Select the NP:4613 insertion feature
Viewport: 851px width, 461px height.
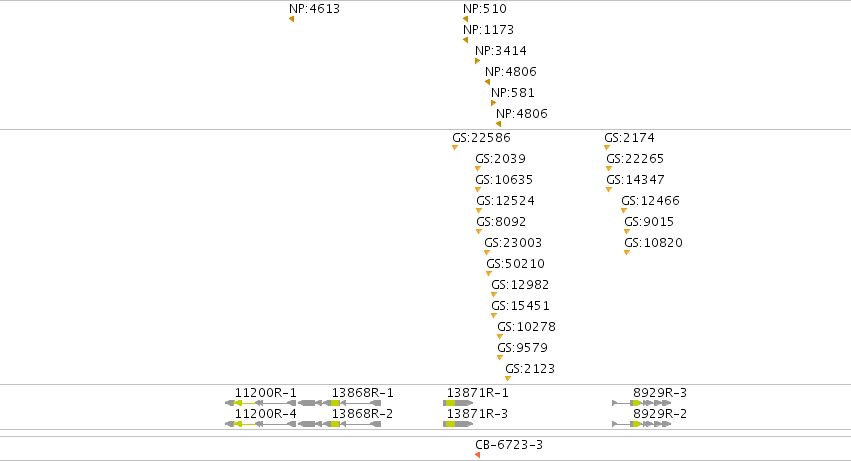click(291, 20)
